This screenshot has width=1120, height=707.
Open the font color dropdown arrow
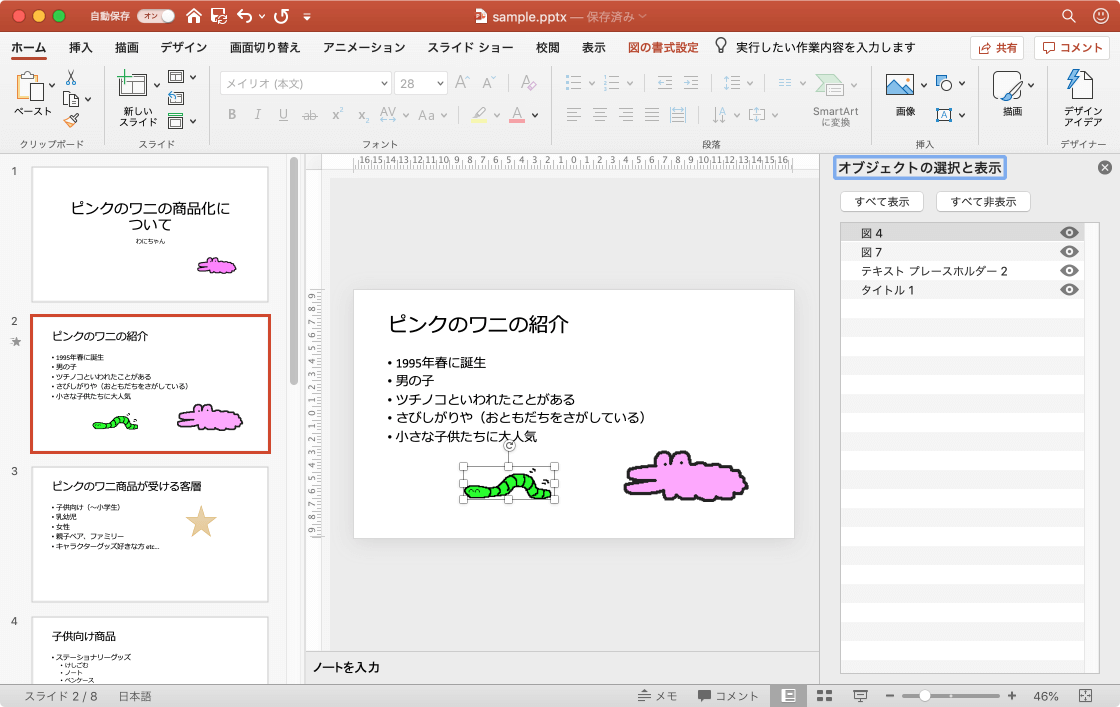(x=536, y=115)
